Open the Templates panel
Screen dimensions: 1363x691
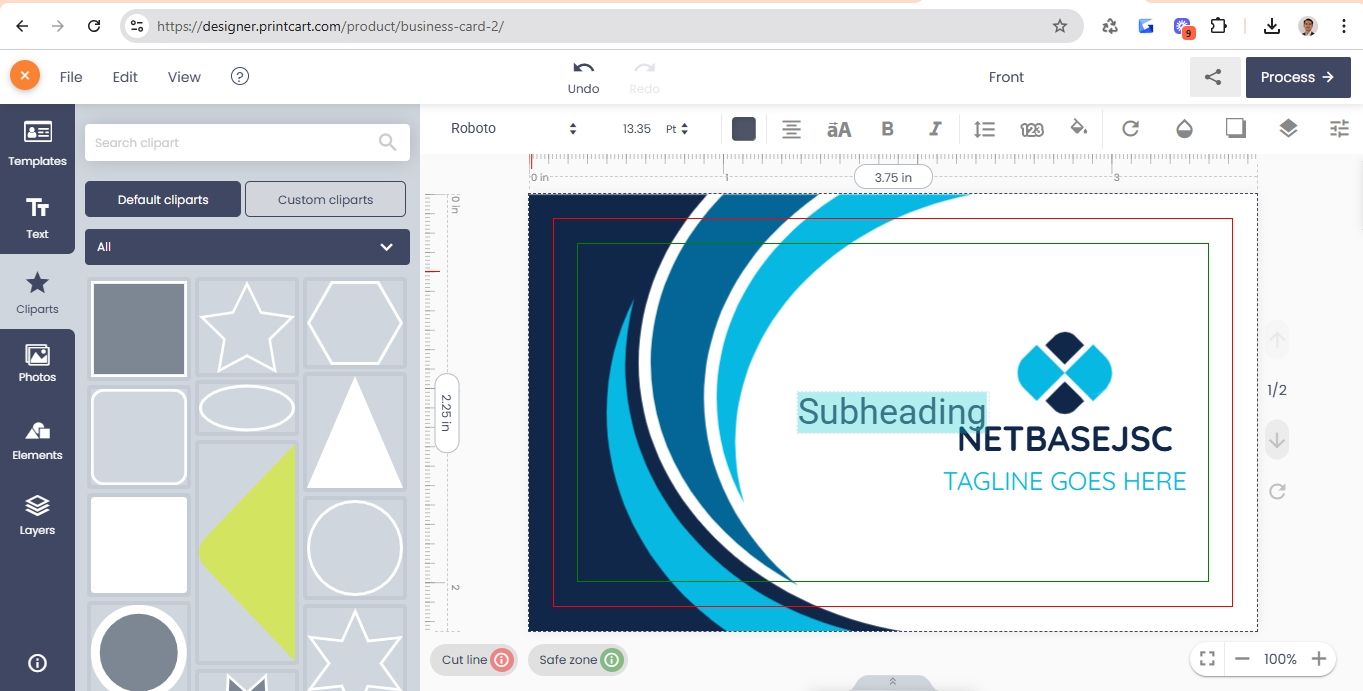[x=37, y=143]
